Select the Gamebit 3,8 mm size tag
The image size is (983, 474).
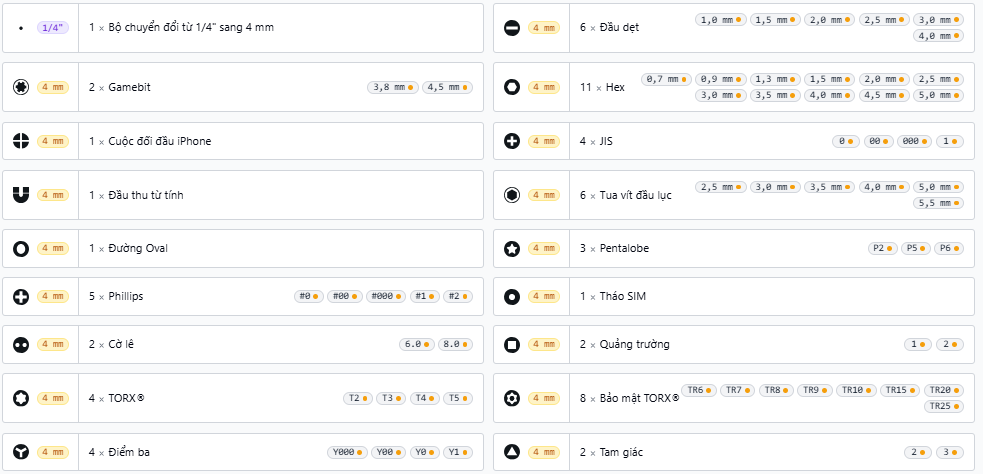pyautogui.click(x=393, y=87)
